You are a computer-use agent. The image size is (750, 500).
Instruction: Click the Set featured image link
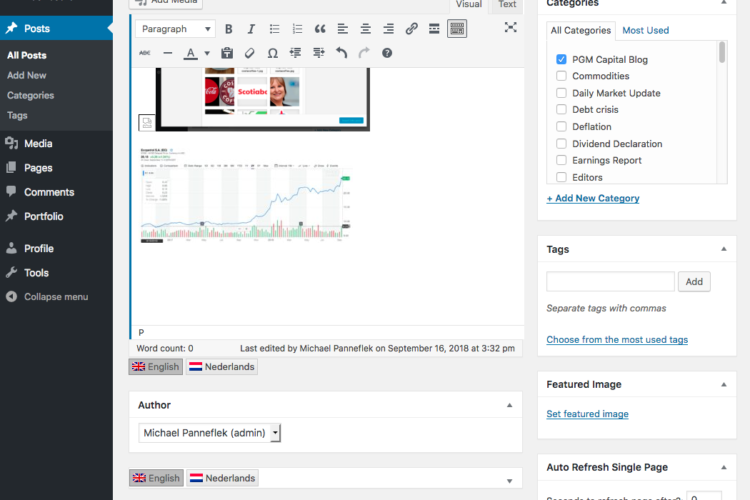(x=587, y=414)
